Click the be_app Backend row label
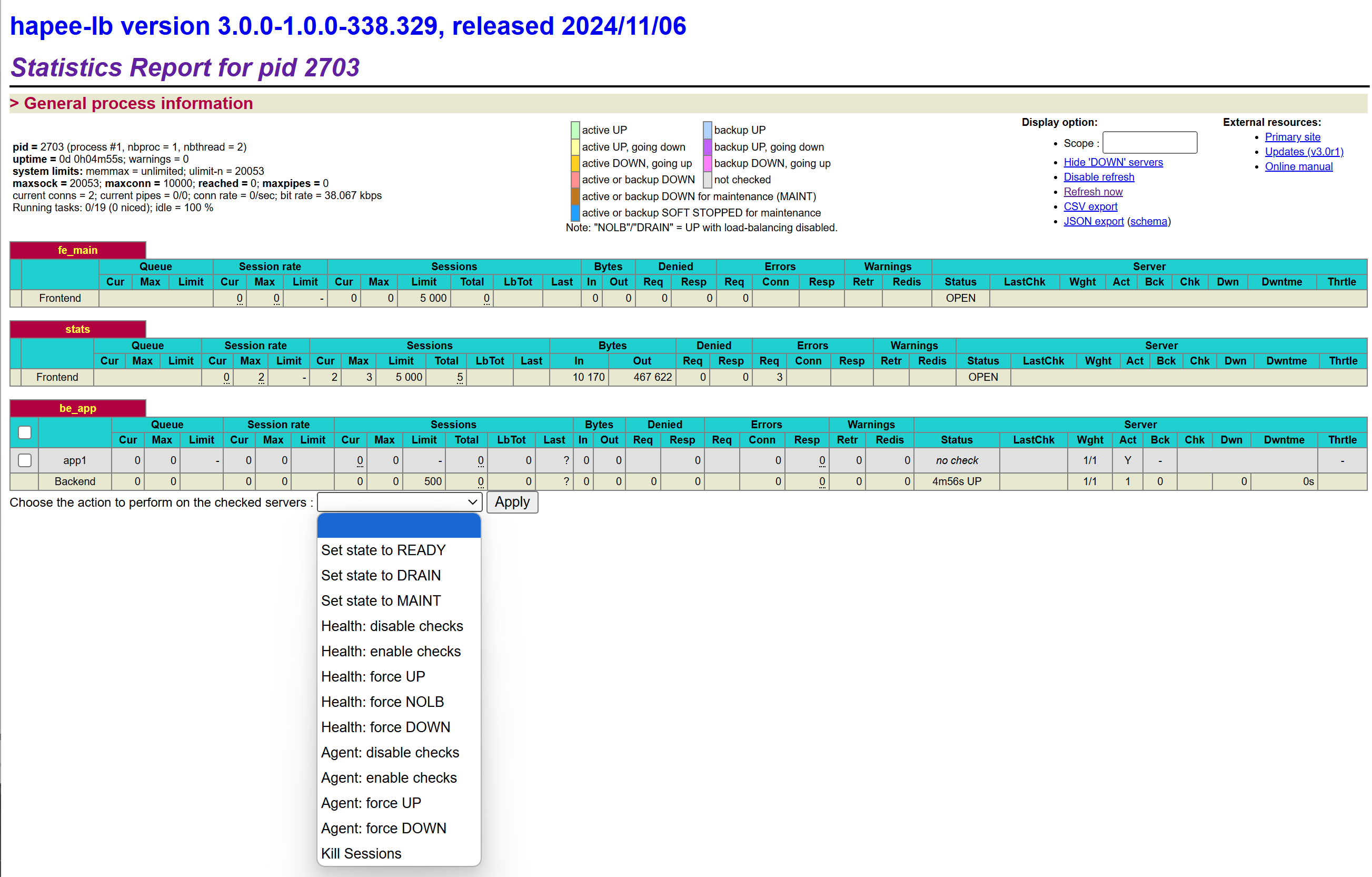 (75, 481)
